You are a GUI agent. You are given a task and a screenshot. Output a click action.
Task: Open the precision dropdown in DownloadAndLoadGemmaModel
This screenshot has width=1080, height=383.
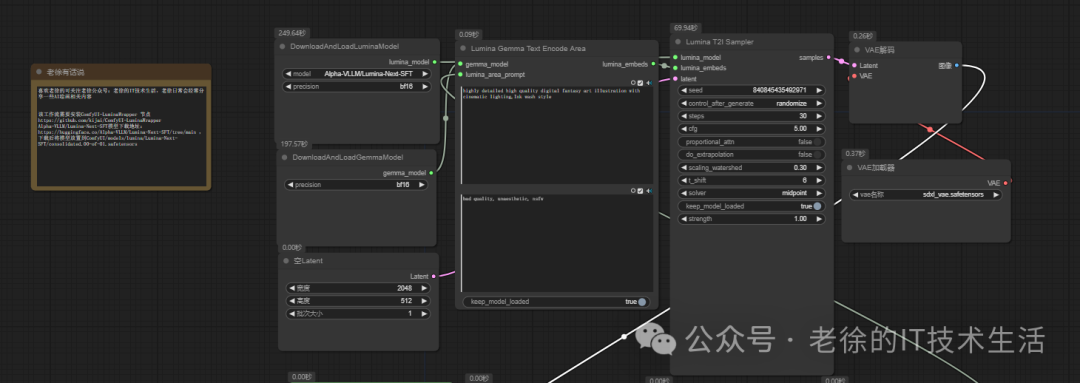[x=356, y=185]
